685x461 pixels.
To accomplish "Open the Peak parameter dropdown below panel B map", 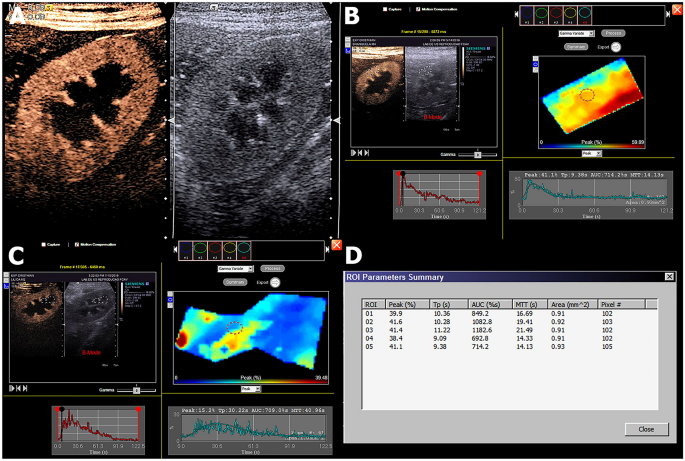I will 590,154.
